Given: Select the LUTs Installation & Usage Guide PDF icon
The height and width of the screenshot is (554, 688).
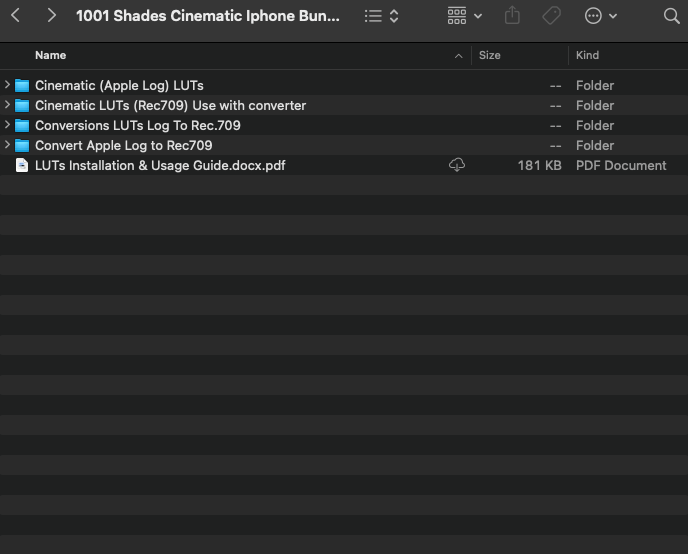Looking at the screenshot, I should point(22,165).
